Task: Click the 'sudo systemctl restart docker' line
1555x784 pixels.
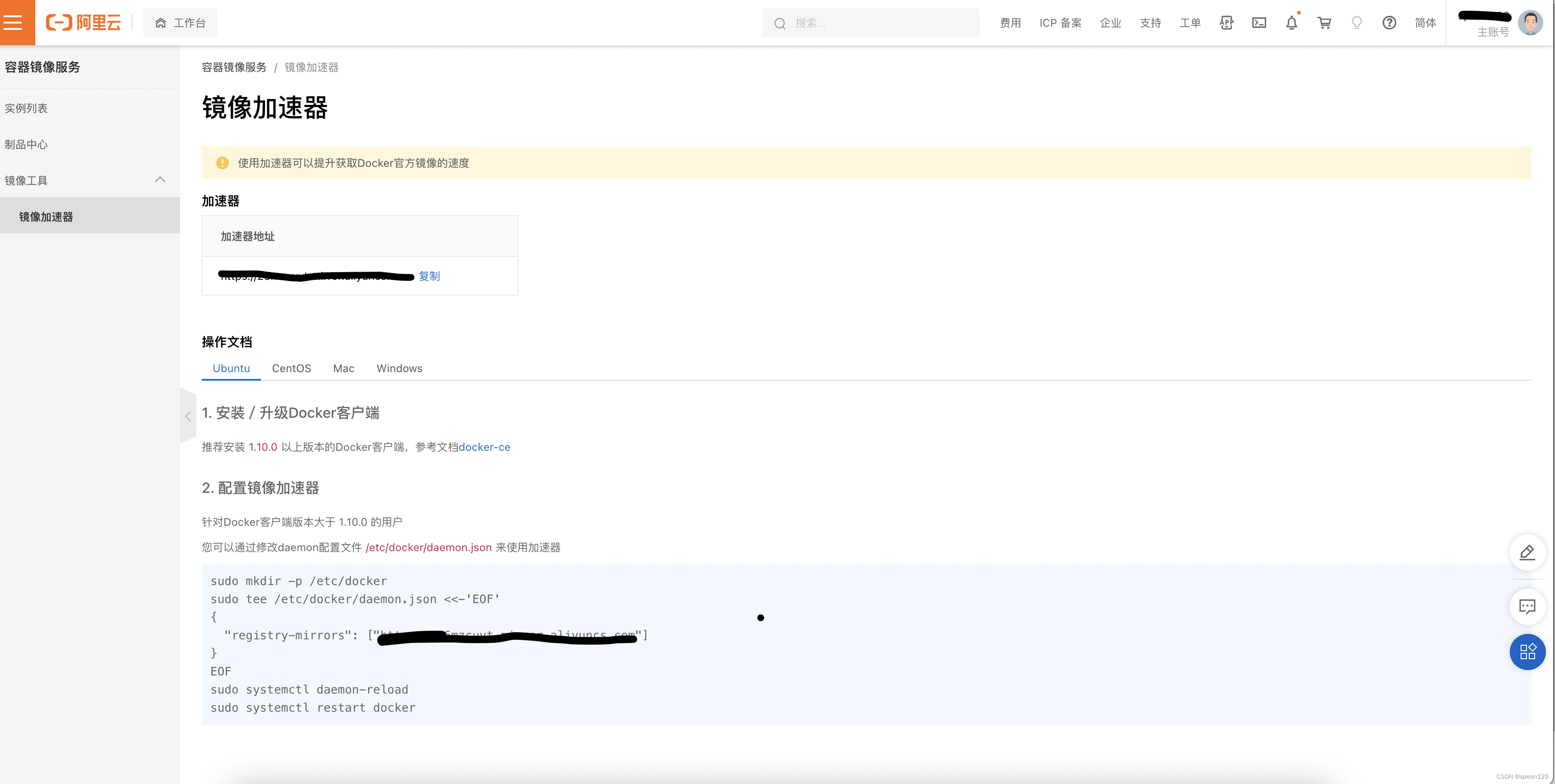Action: (x=313, y=707)
